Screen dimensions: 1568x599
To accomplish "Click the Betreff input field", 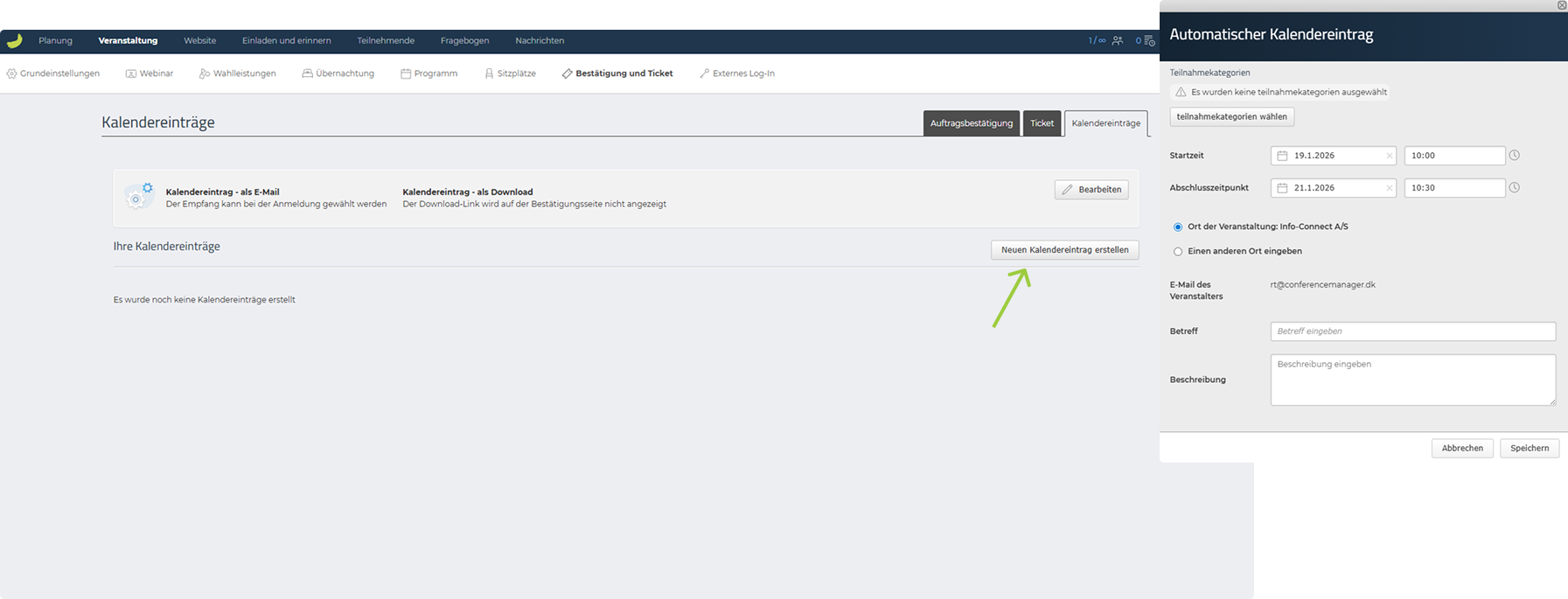I will [1412, 331].
